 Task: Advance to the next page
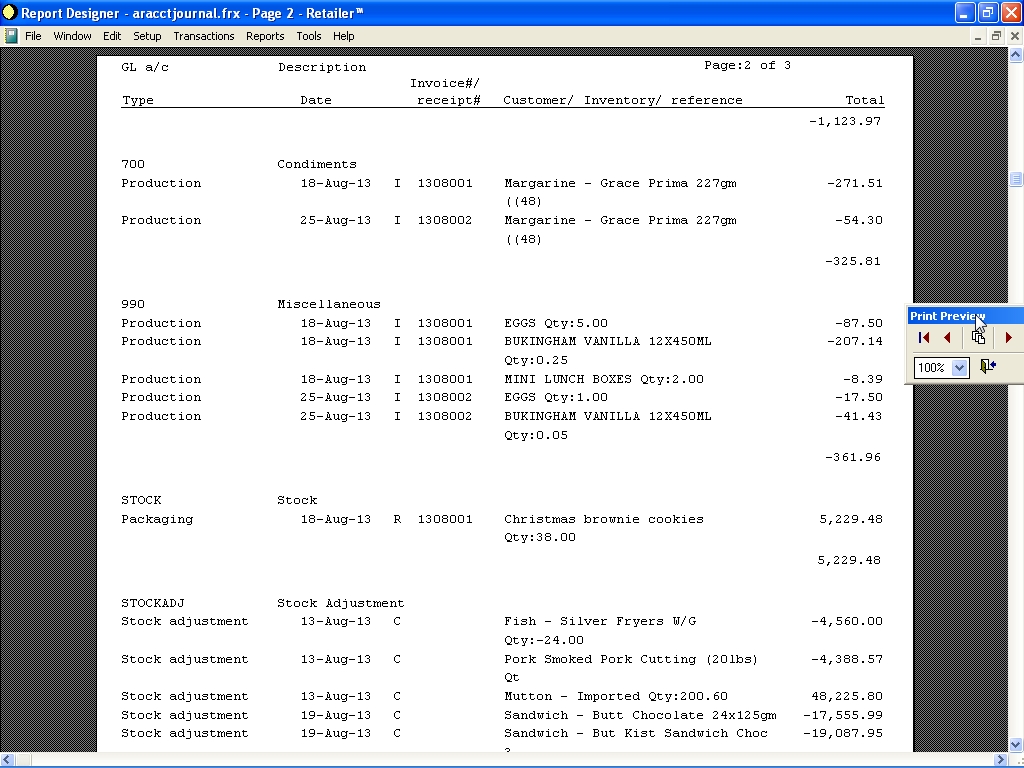1008,338
